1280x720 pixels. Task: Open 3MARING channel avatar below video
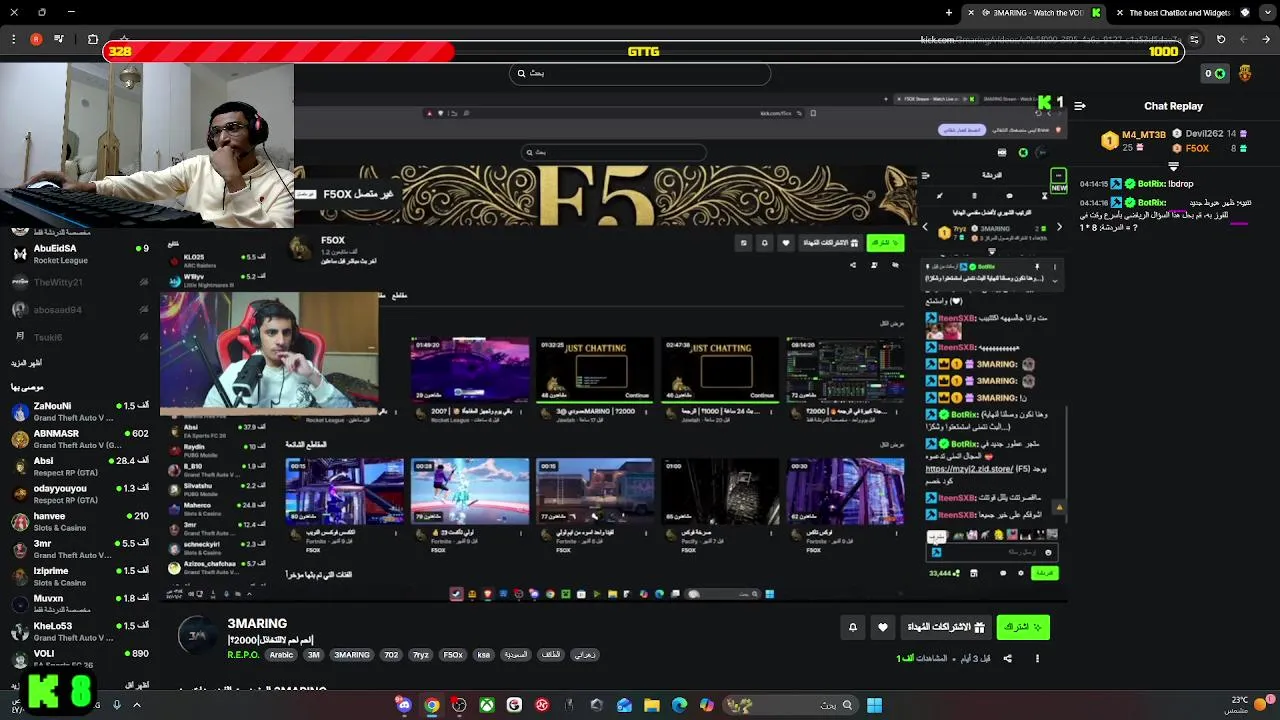(198, 636)
